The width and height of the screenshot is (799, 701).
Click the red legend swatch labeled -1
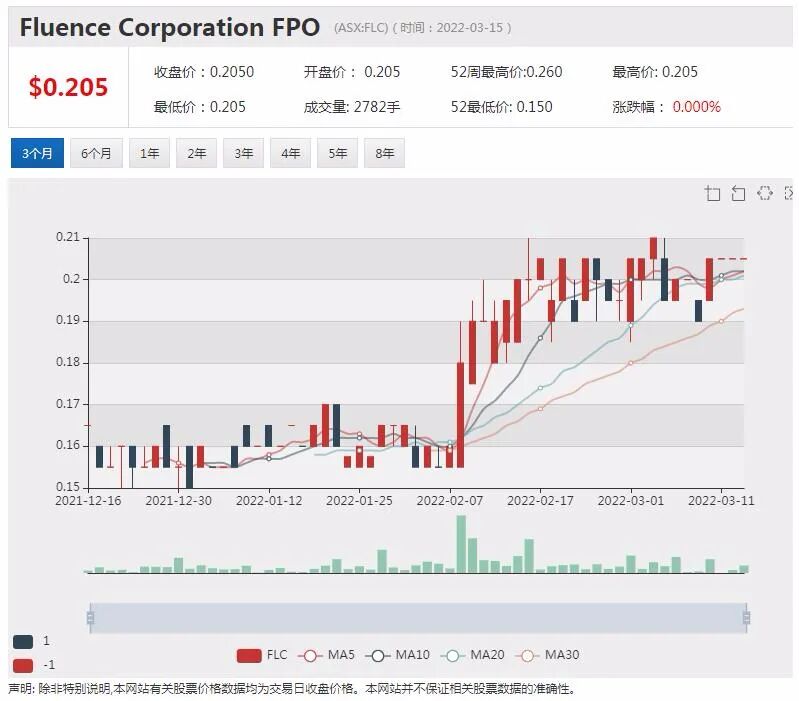pos(23,665)
